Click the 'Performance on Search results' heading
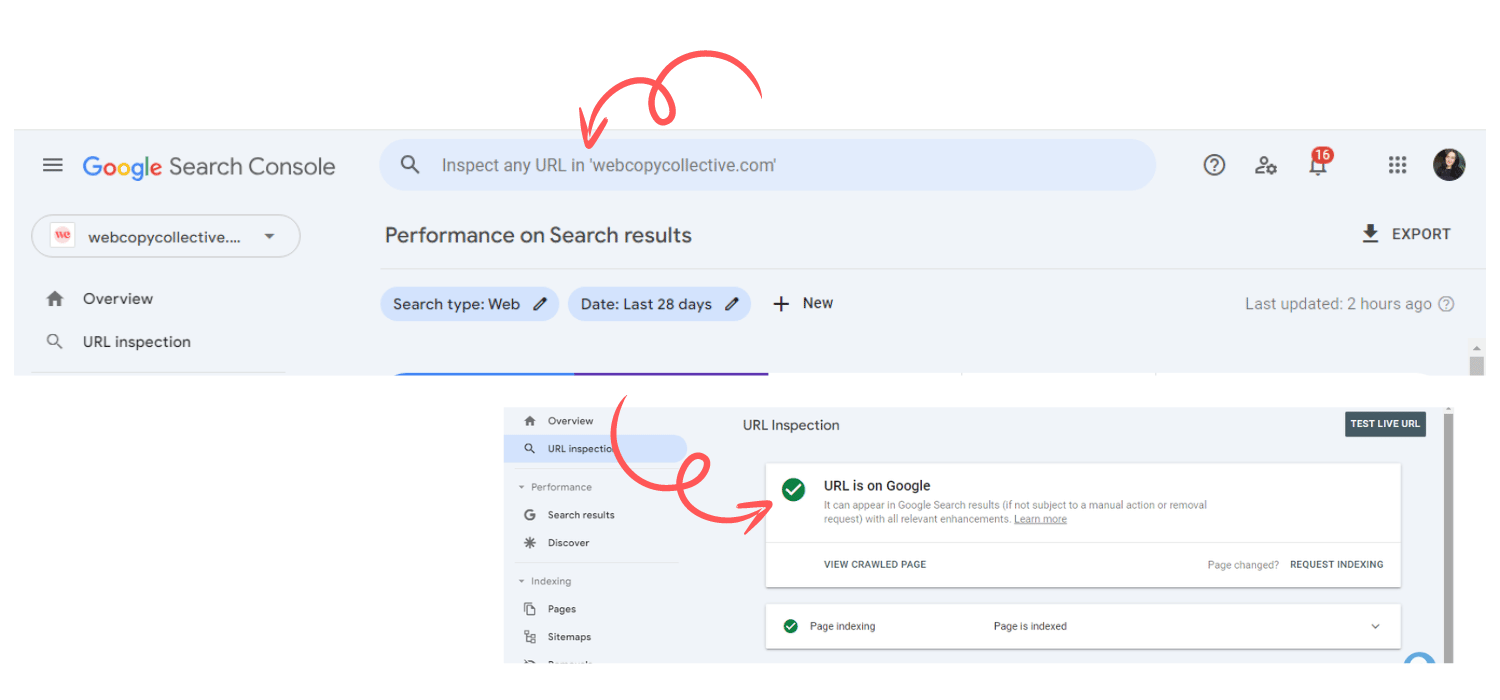 (538, 236)
